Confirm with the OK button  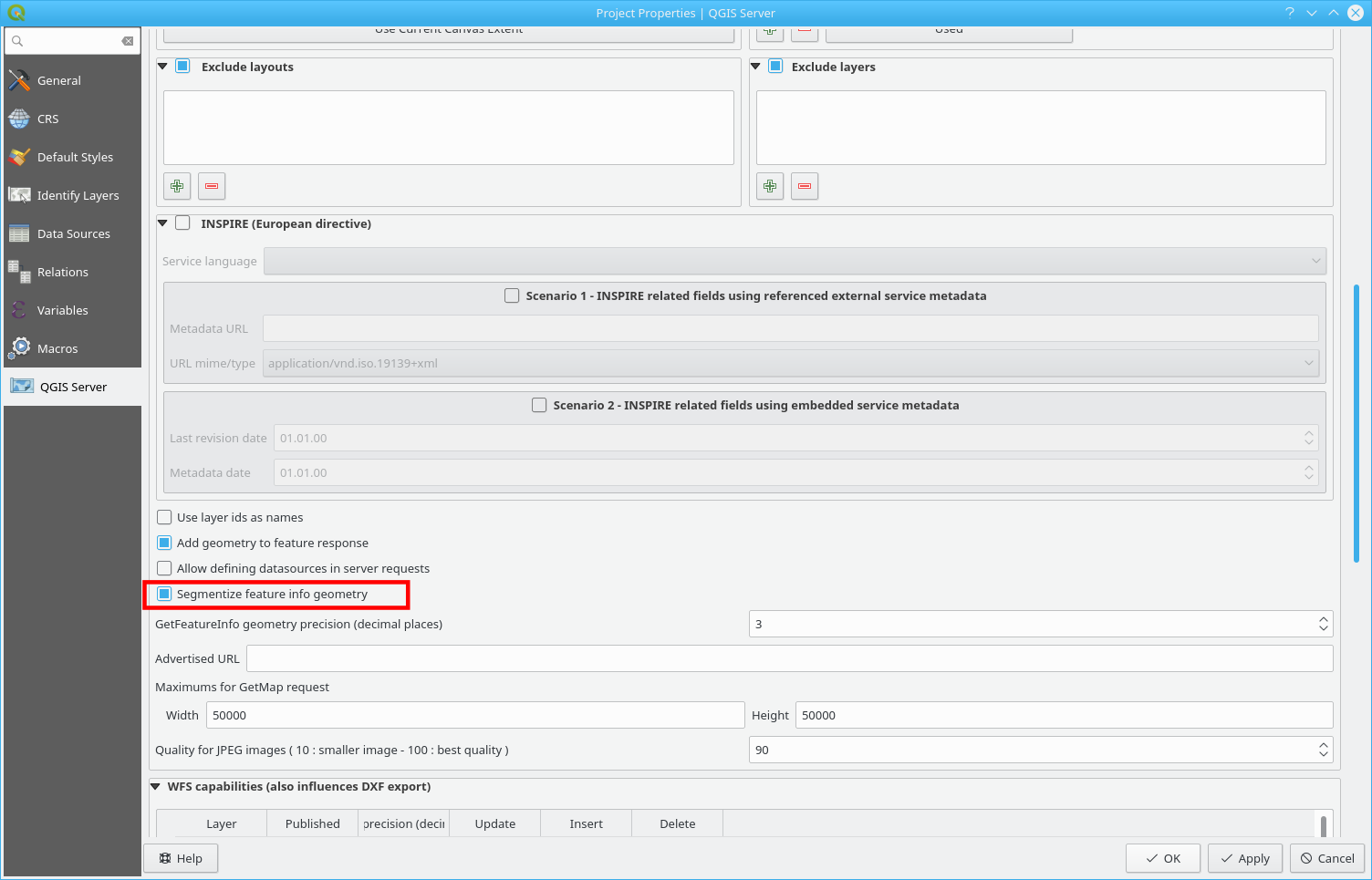pos(1163,858)
